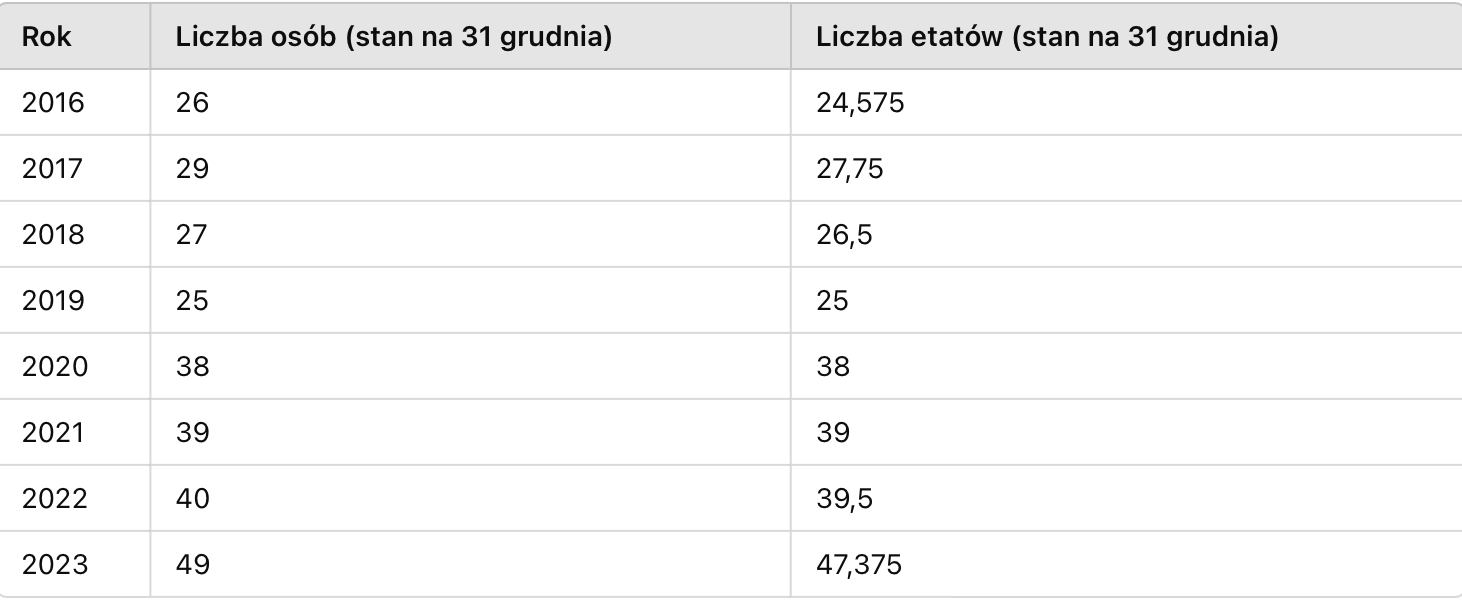Select the 2019 year cell

[x=75, y=300]
